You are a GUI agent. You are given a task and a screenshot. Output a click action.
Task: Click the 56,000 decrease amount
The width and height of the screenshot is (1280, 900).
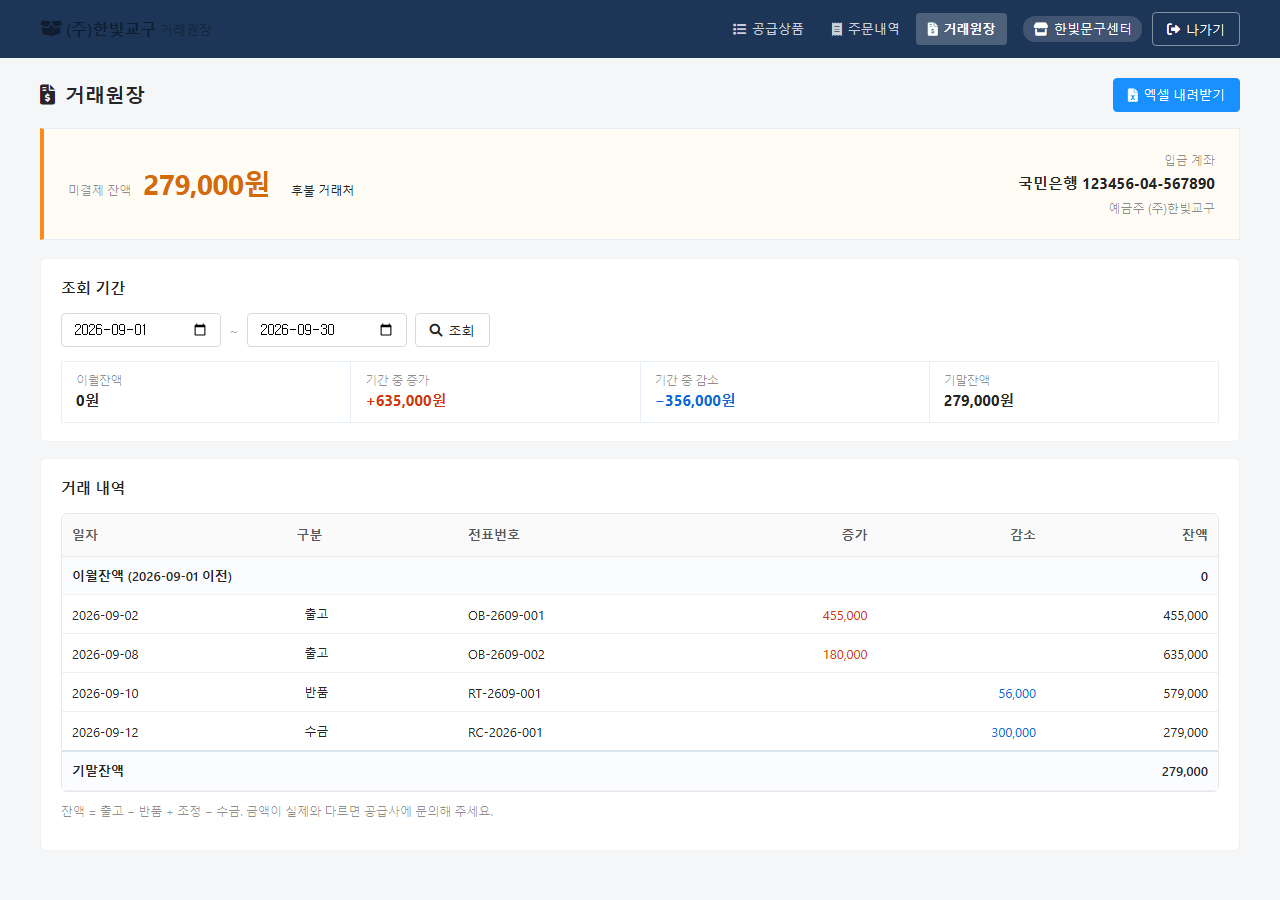1017,693
